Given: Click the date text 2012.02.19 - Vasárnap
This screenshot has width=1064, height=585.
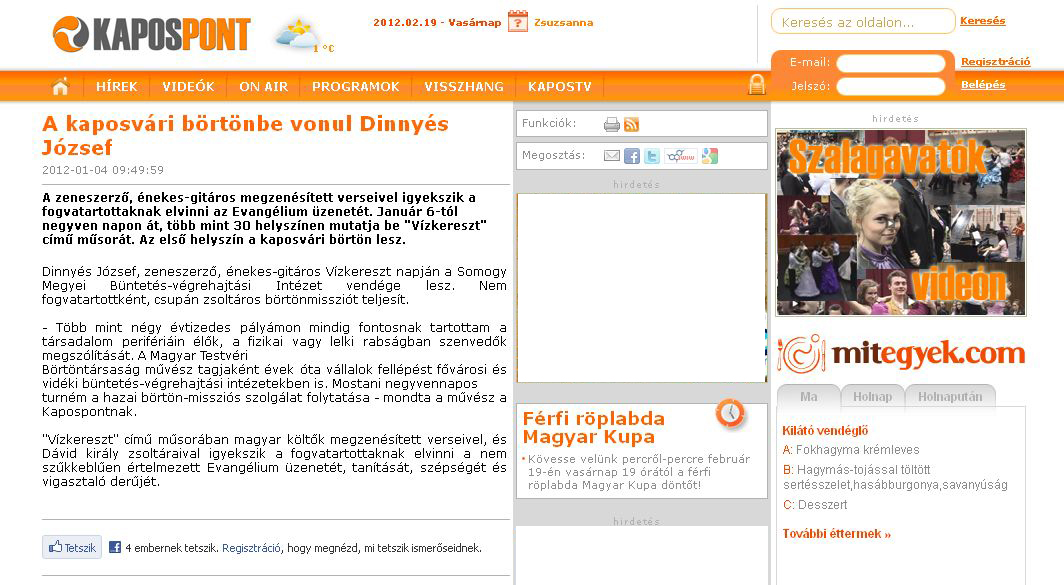Looking at the screenshot, I should (x=437, y=22).
